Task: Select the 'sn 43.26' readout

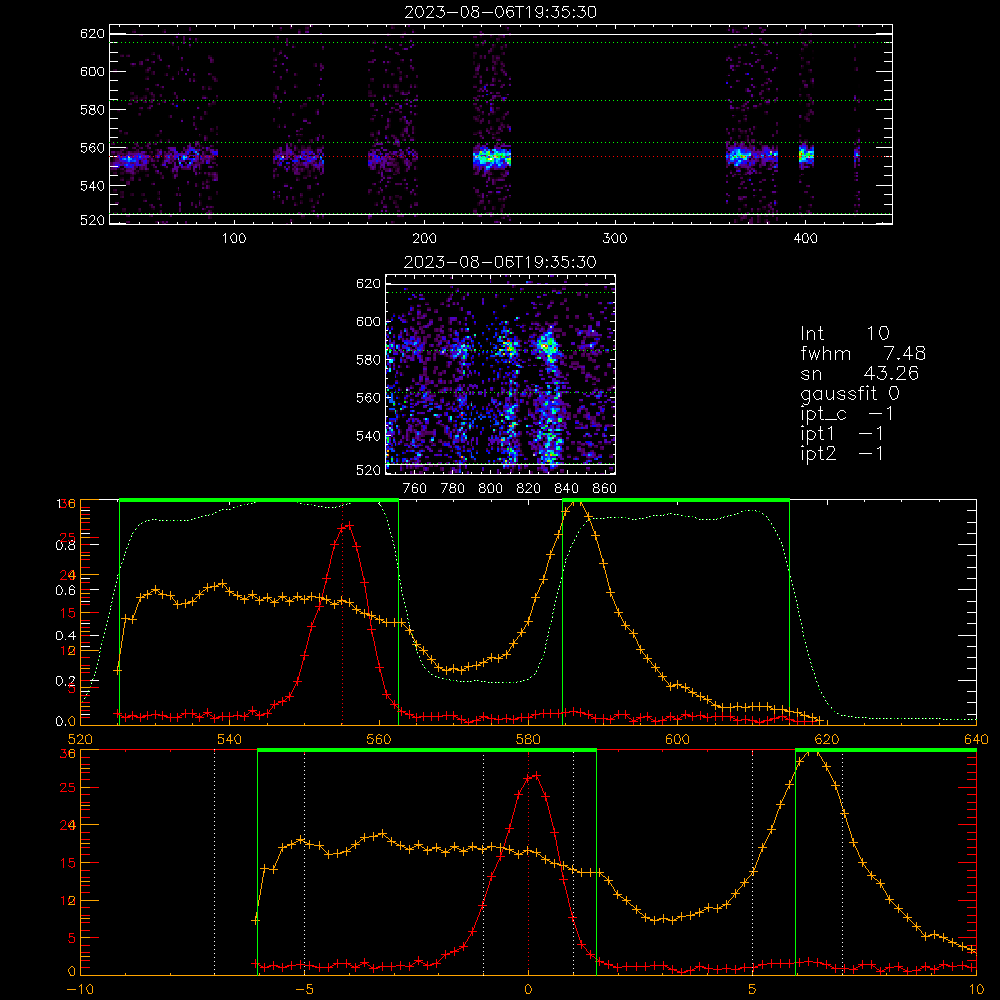Action: pos(859,373)
